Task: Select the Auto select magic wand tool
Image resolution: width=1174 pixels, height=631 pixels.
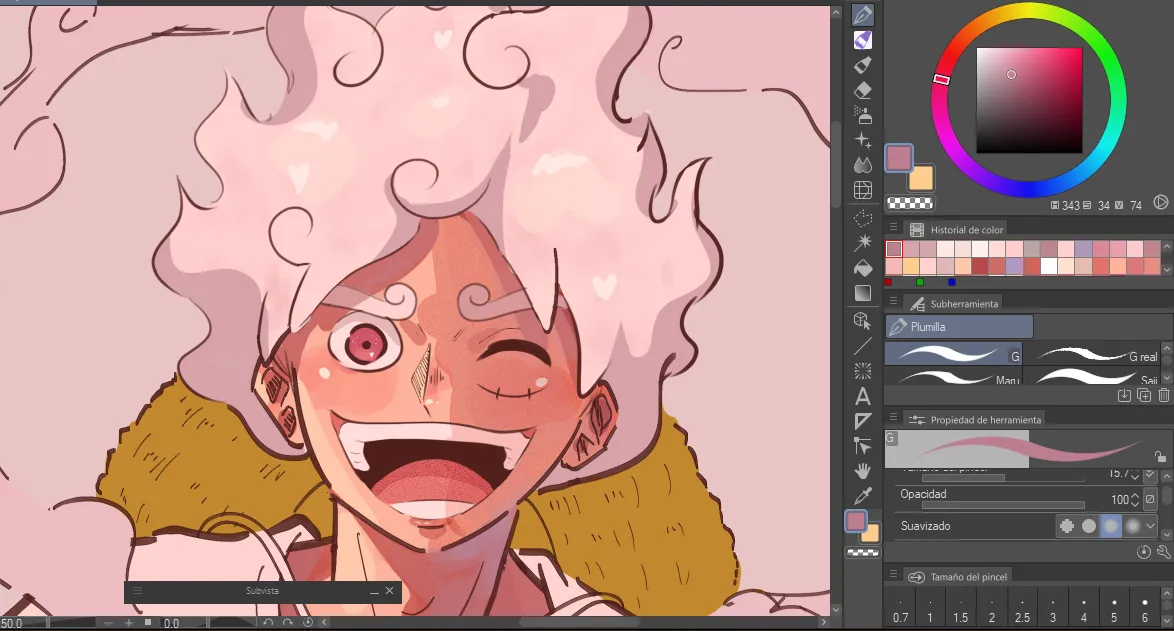Action: pyautogui.click(x=863, y=243)
